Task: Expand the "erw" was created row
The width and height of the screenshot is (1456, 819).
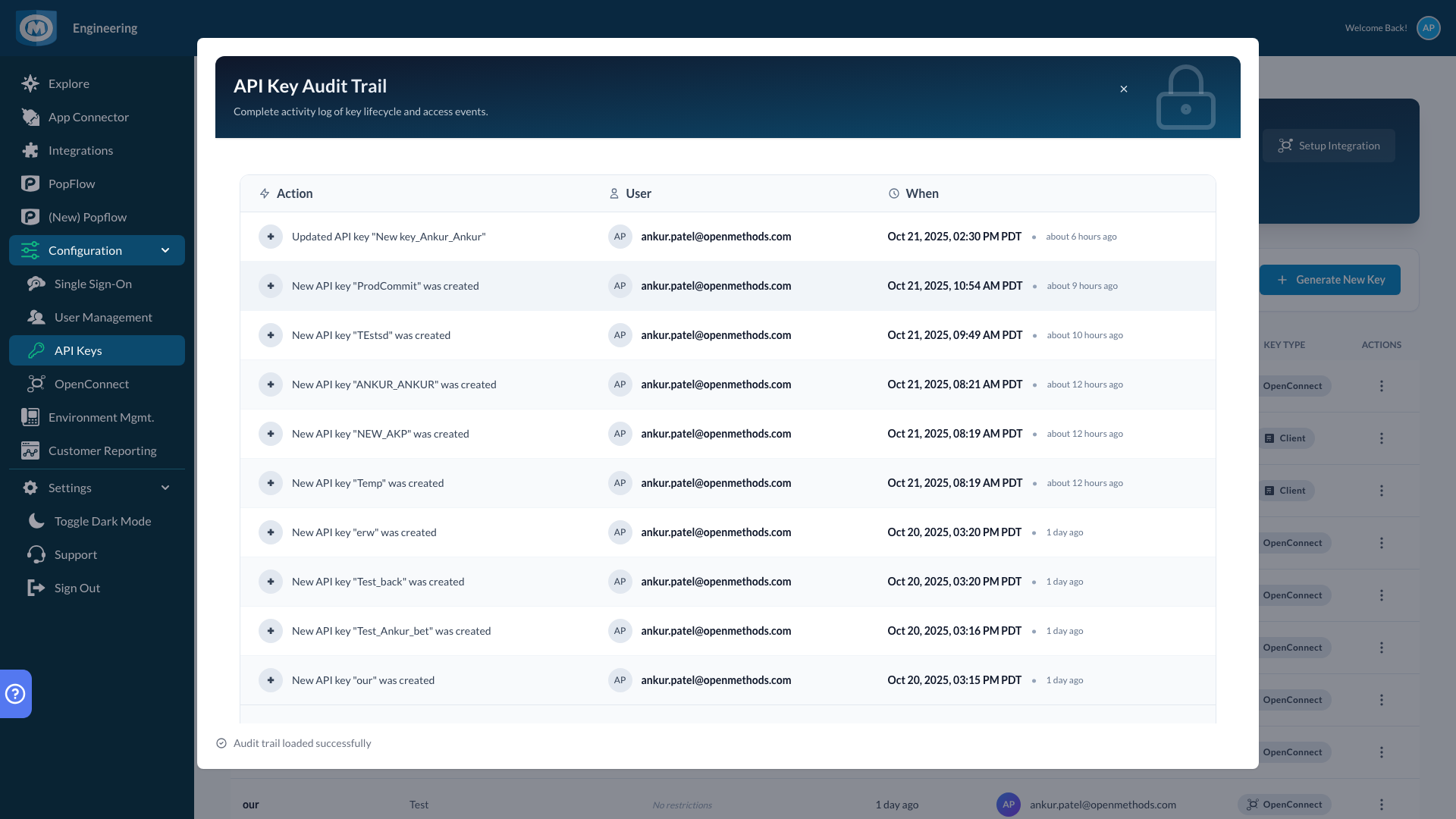Action: [x=271, y=532]
